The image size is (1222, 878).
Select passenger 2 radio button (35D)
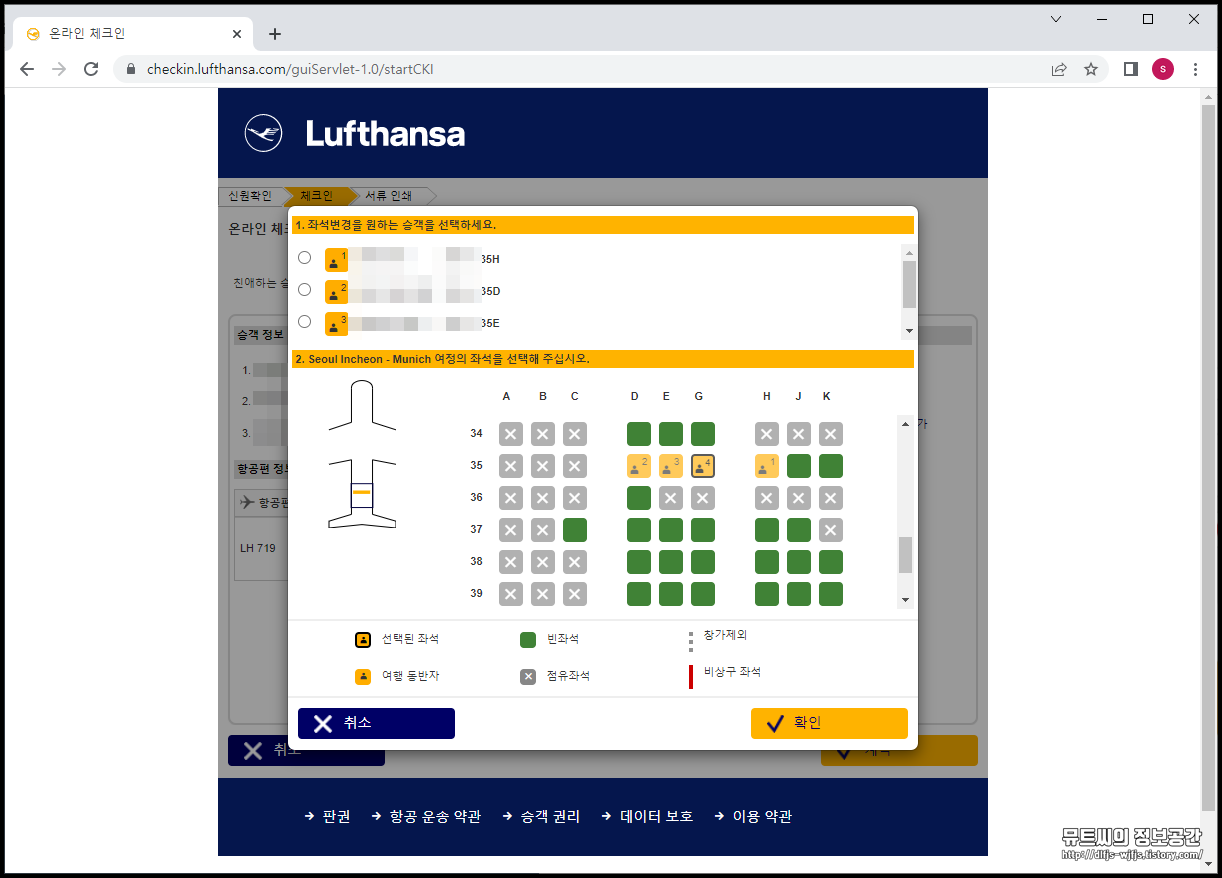pos(305,289)
